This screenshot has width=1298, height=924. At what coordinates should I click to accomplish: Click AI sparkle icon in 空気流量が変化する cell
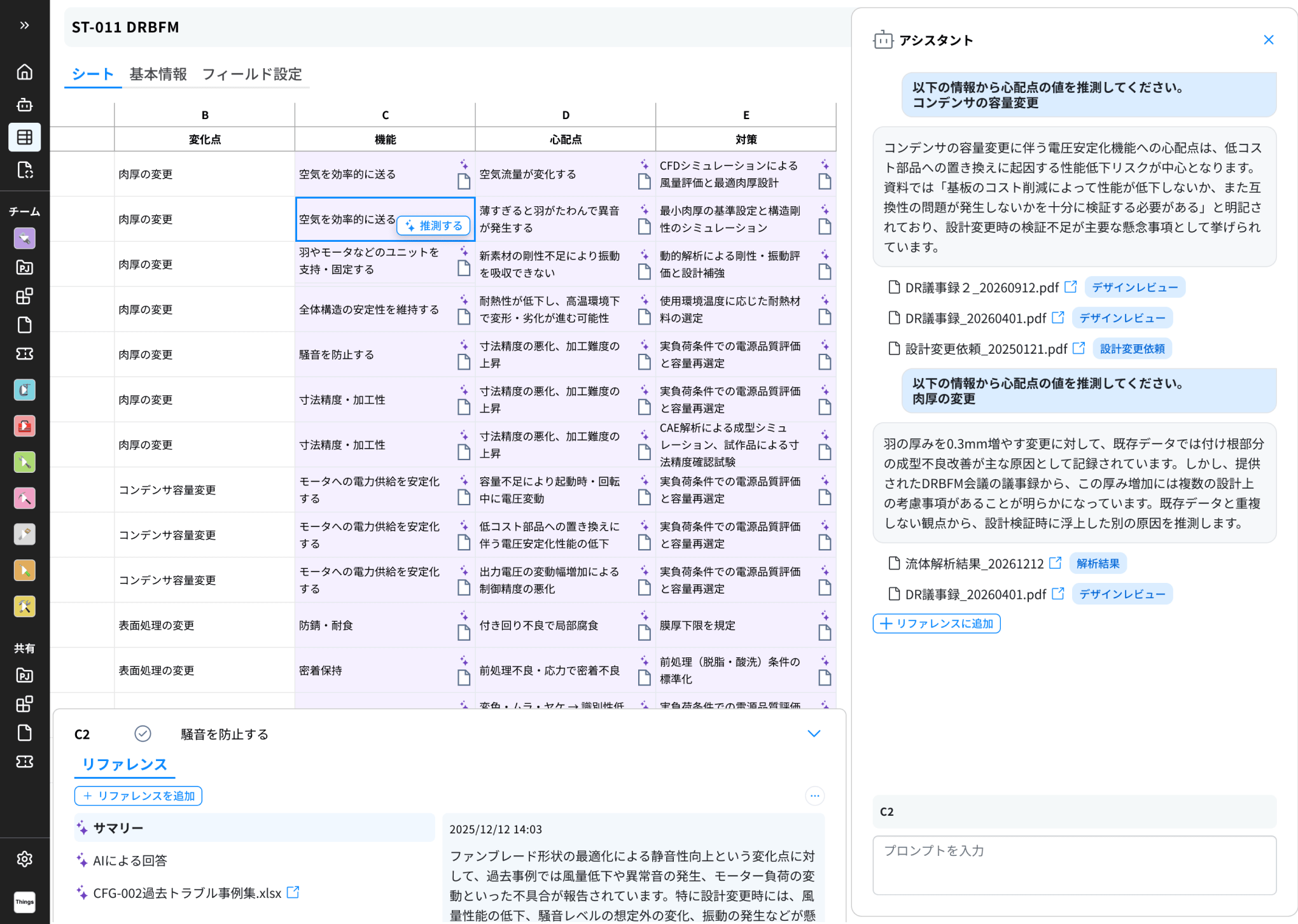[x=645, y=165]
